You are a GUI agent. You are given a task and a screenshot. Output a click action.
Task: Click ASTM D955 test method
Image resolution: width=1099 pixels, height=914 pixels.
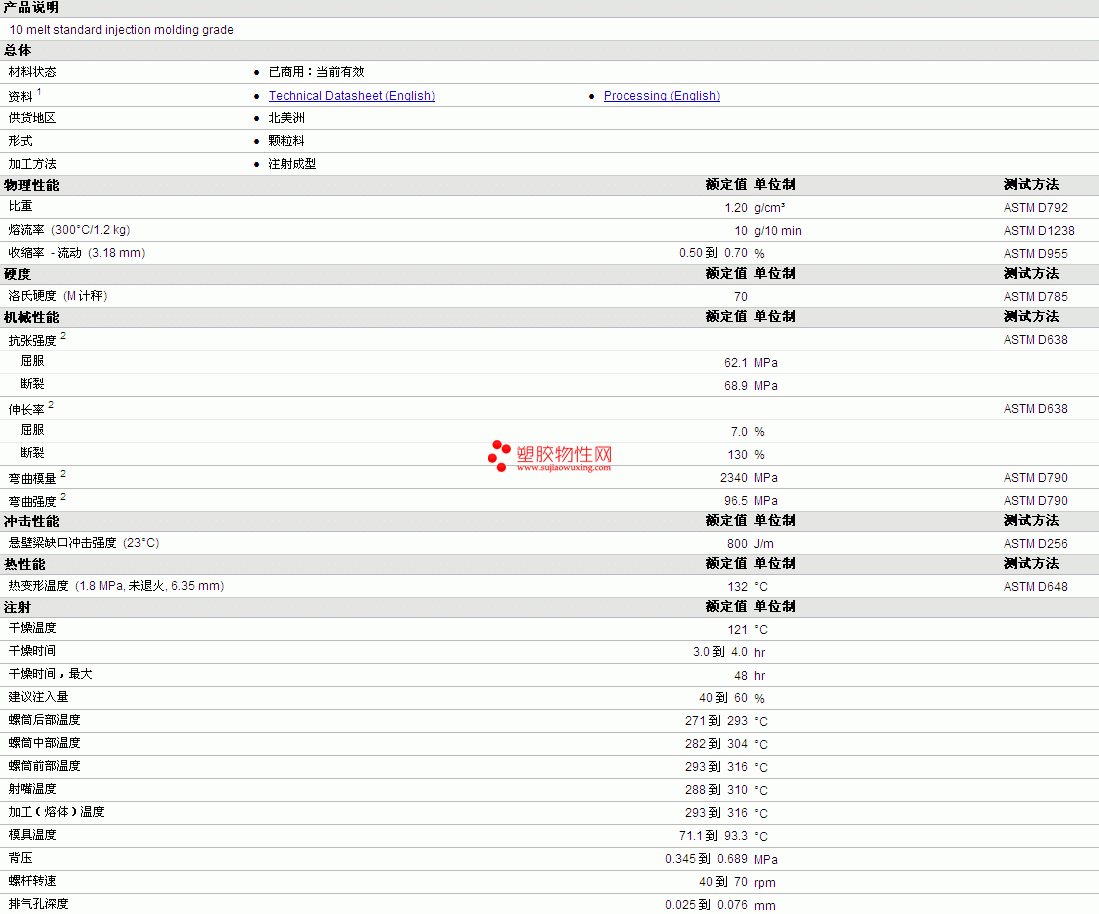point(1035,254)
